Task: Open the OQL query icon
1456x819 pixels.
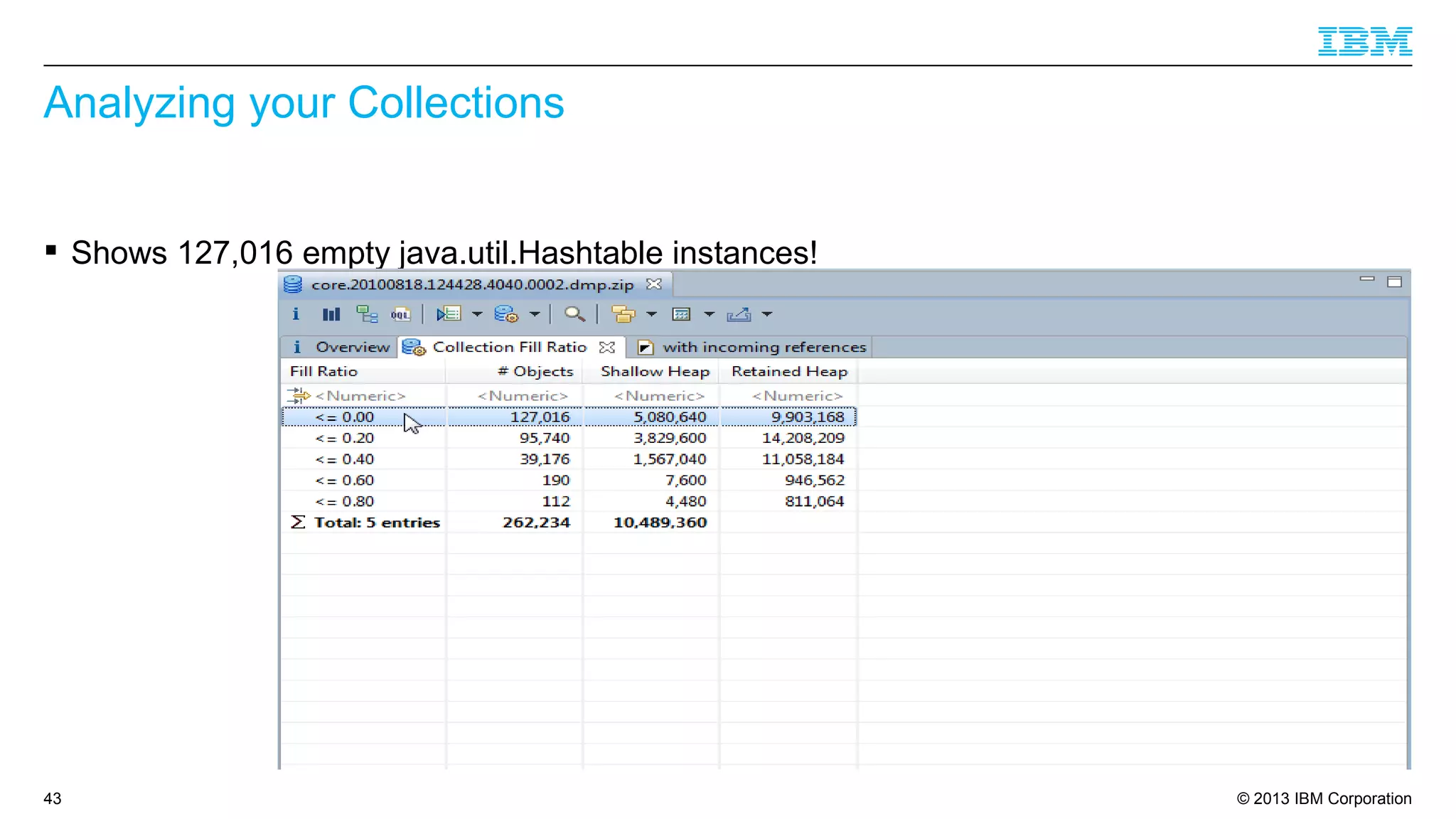Action: [x=401, y=314]
